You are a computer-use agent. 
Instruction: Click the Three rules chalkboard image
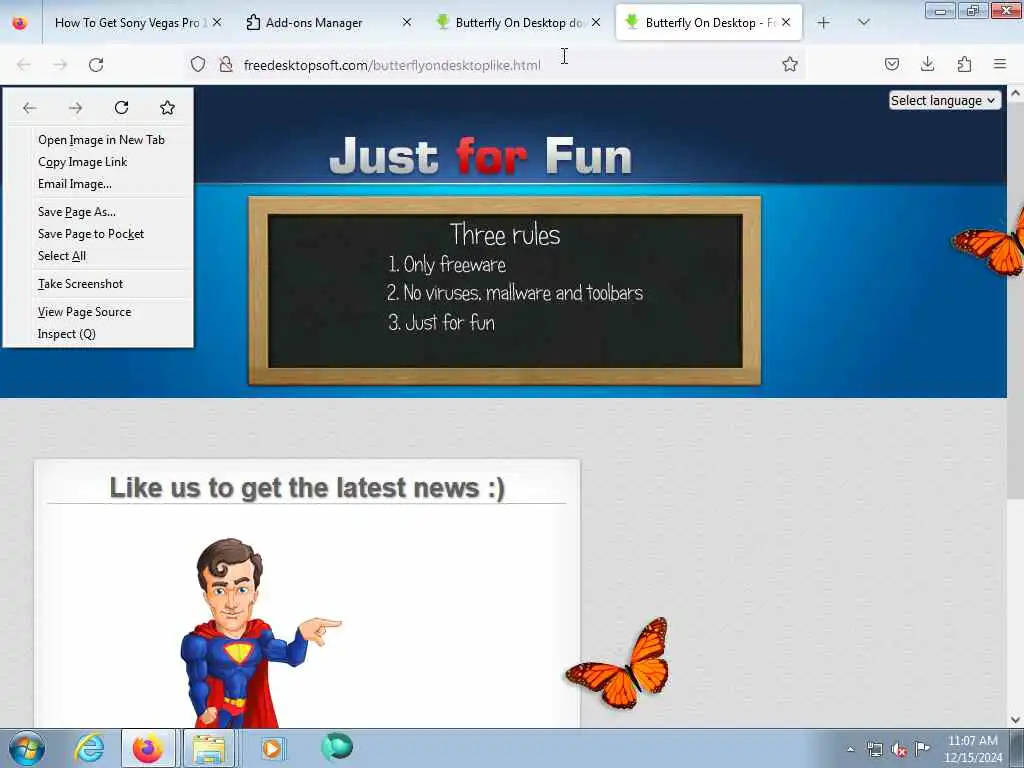[505, 291]
